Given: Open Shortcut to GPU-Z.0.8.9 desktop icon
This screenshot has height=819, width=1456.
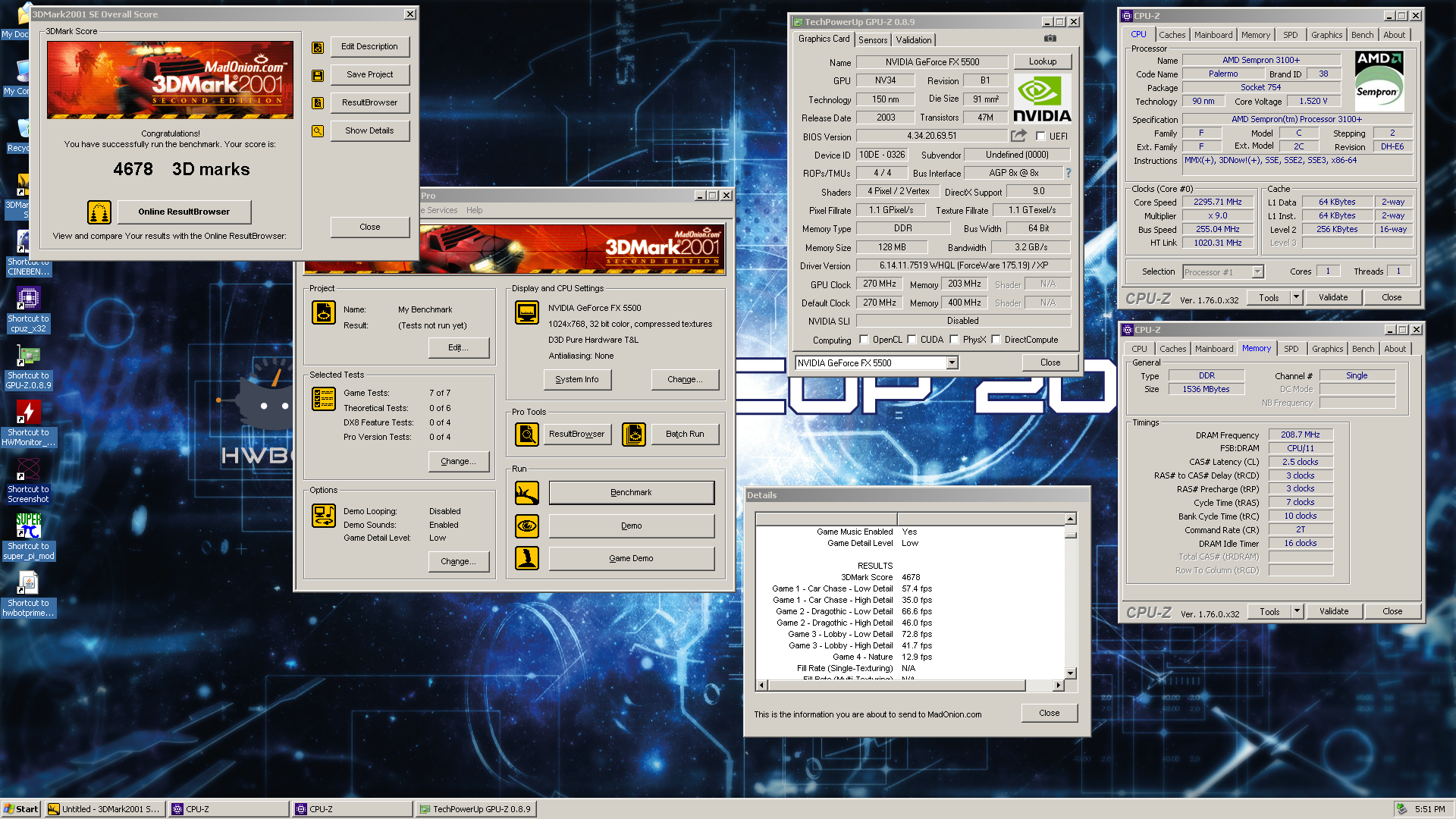Looking at the screenshot, I should [29, 367].
